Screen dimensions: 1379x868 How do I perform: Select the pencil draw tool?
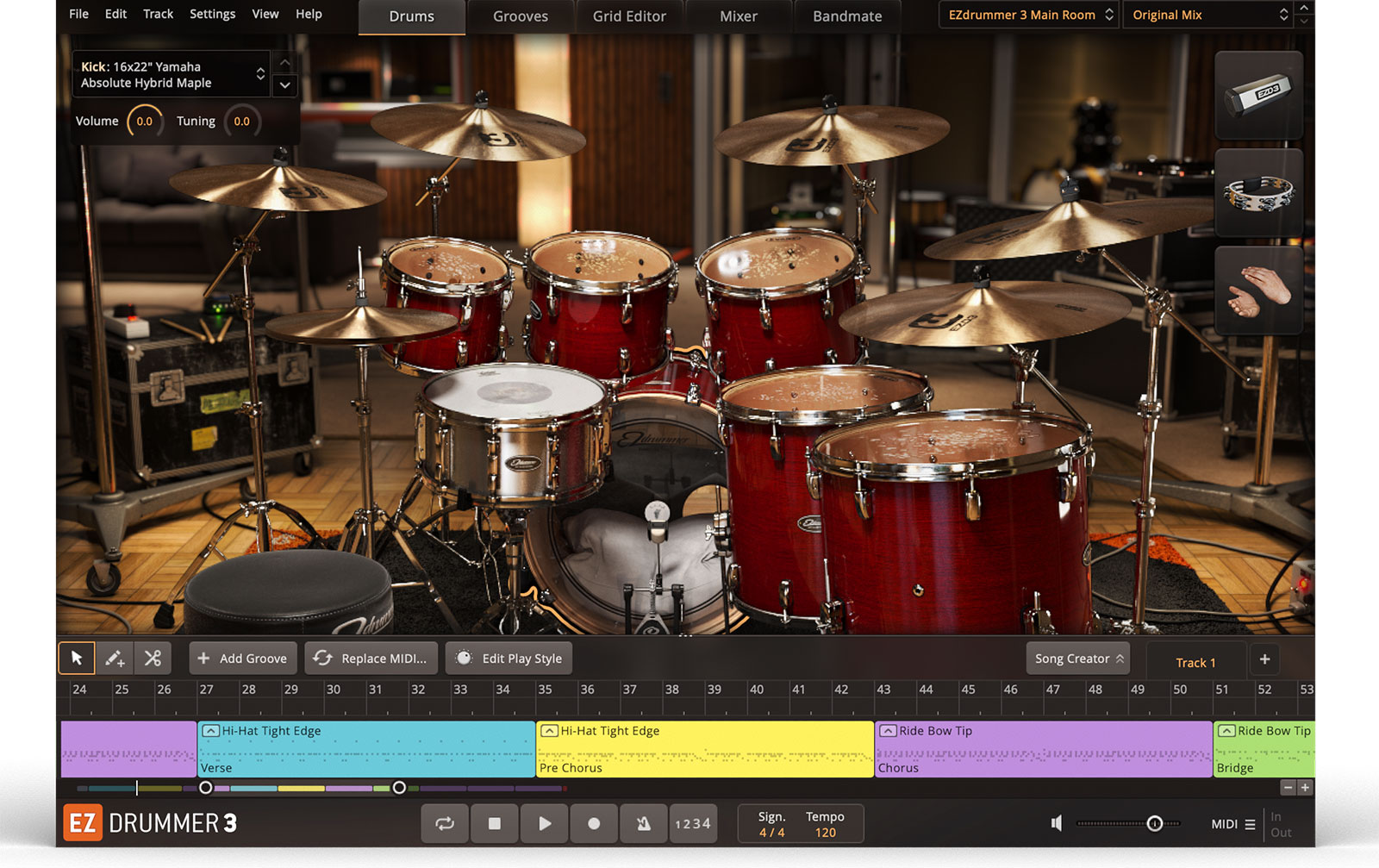[115, 659]
